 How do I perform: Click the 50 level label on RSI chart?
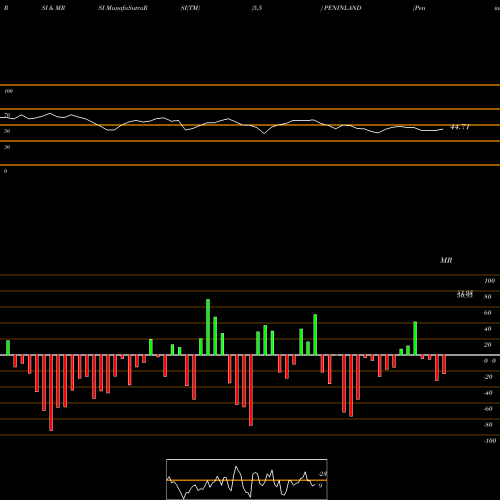coord(7,131)
